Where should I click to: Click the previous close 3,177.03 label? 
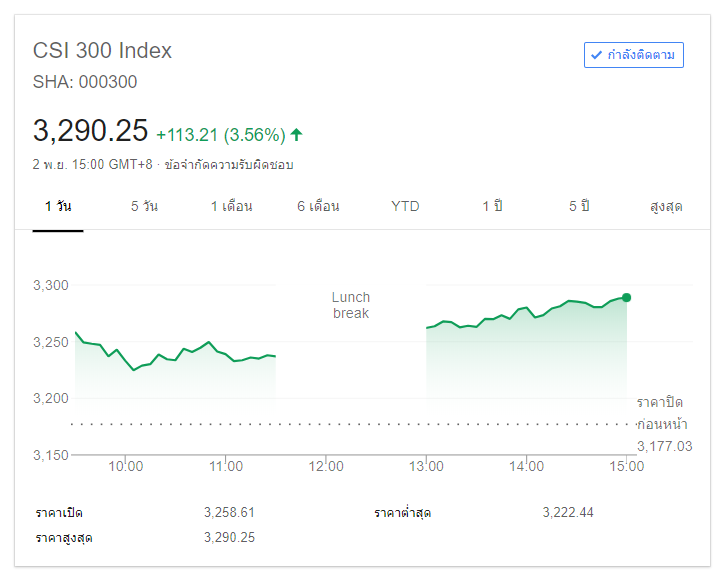(664, 446)
